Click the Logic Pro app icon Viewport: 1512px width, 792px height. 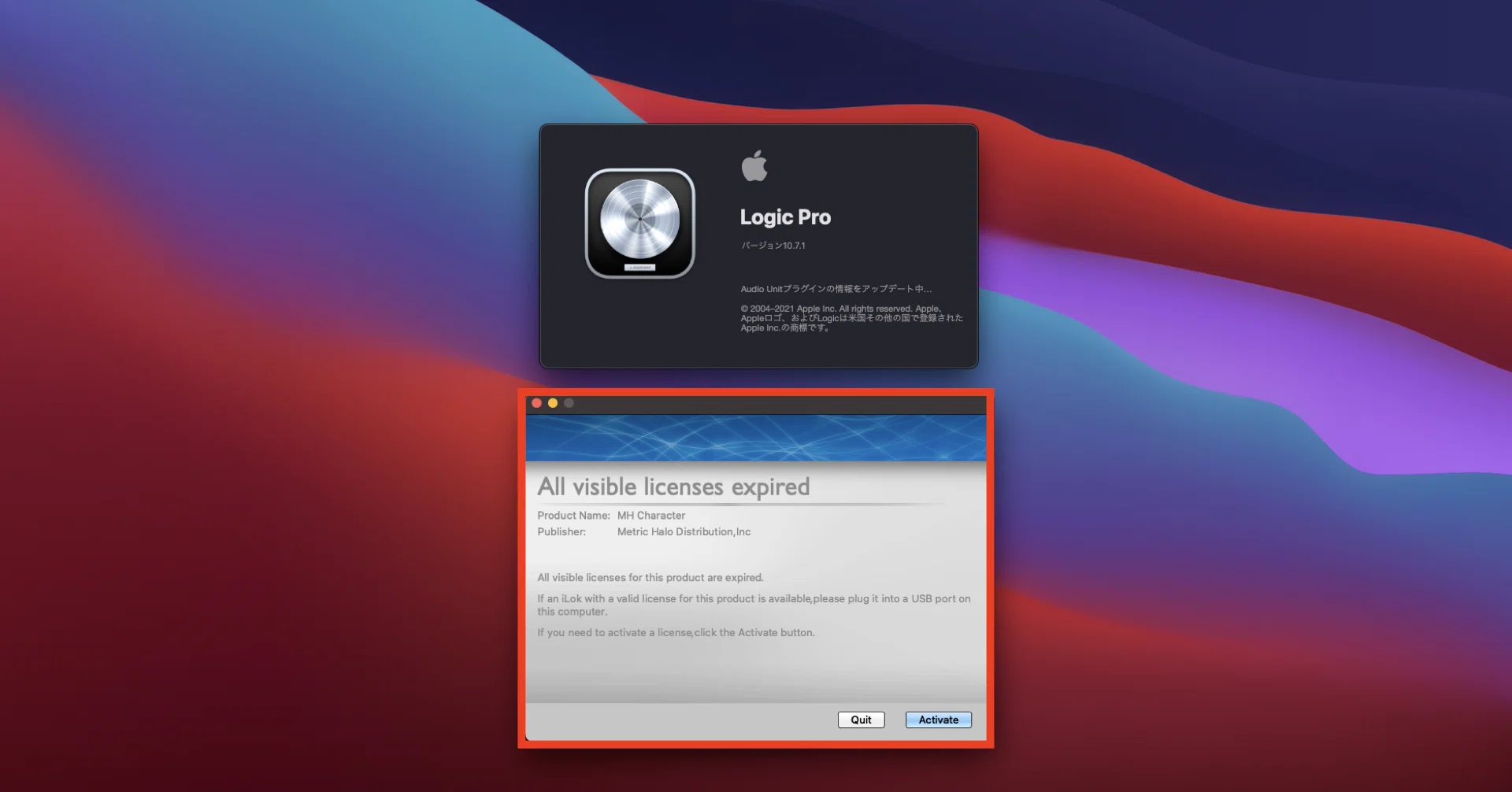coord(639,224)
